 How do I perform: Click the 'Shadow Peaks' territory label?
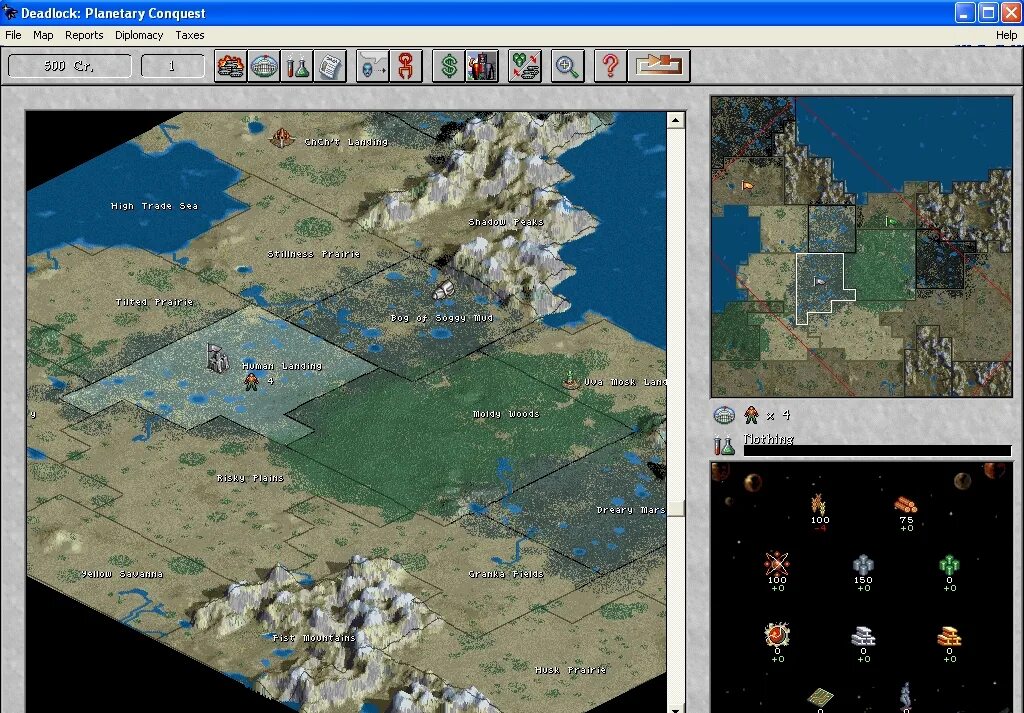tap(506, 222)
